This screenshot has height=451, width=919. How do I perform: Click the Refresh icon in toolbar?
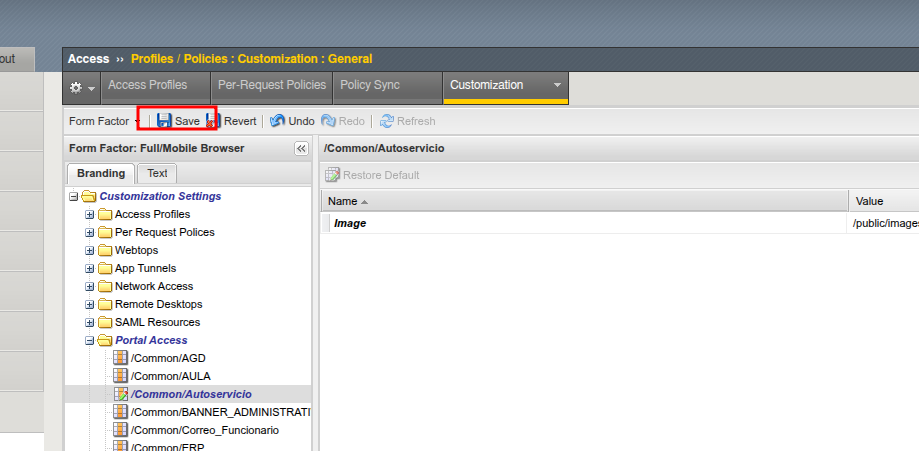click(x=386, y=121)
